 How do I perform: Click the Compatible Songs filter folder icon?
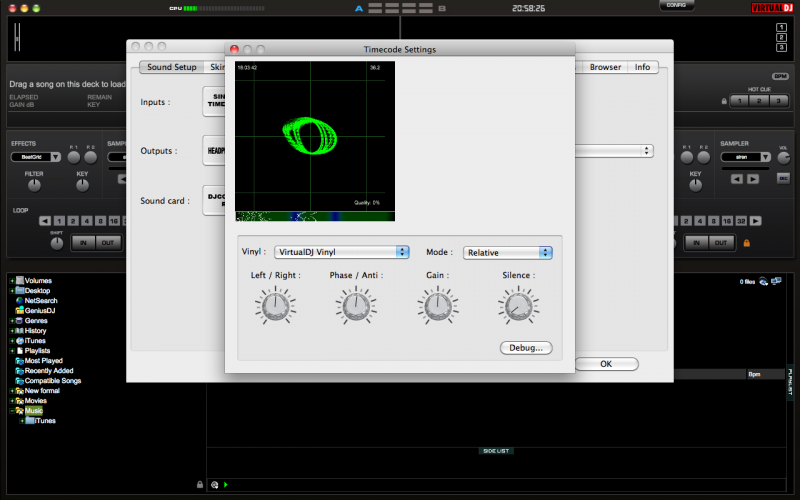point(20,381)
